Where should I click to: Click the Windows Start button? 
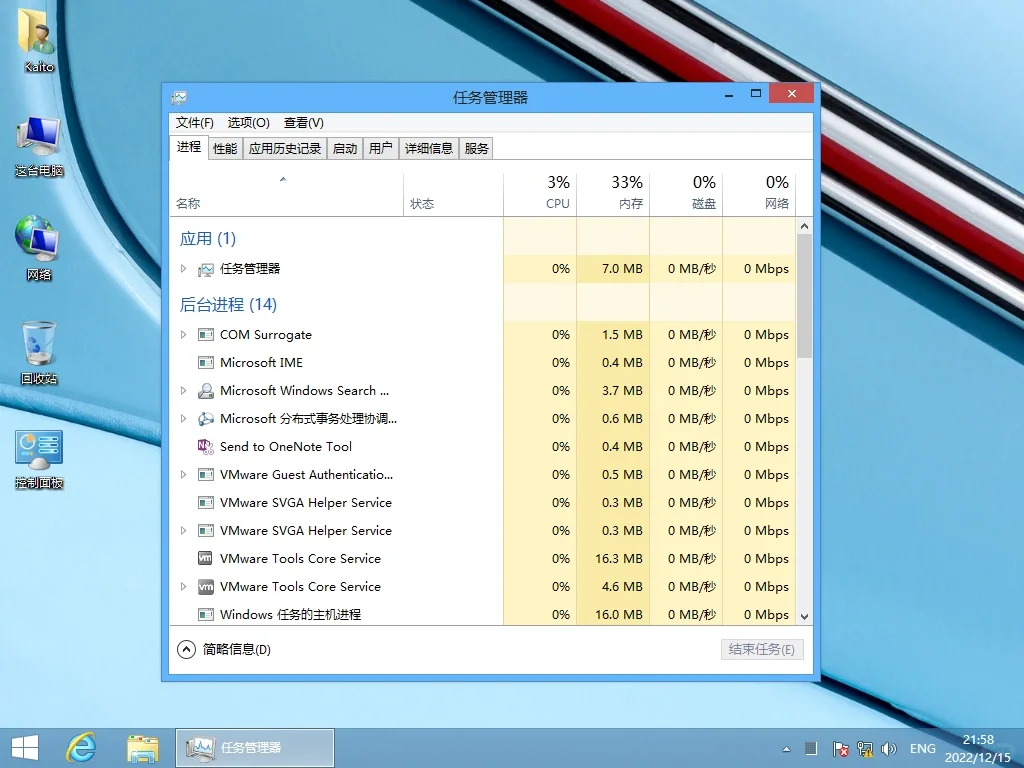[x=24, y=747]
